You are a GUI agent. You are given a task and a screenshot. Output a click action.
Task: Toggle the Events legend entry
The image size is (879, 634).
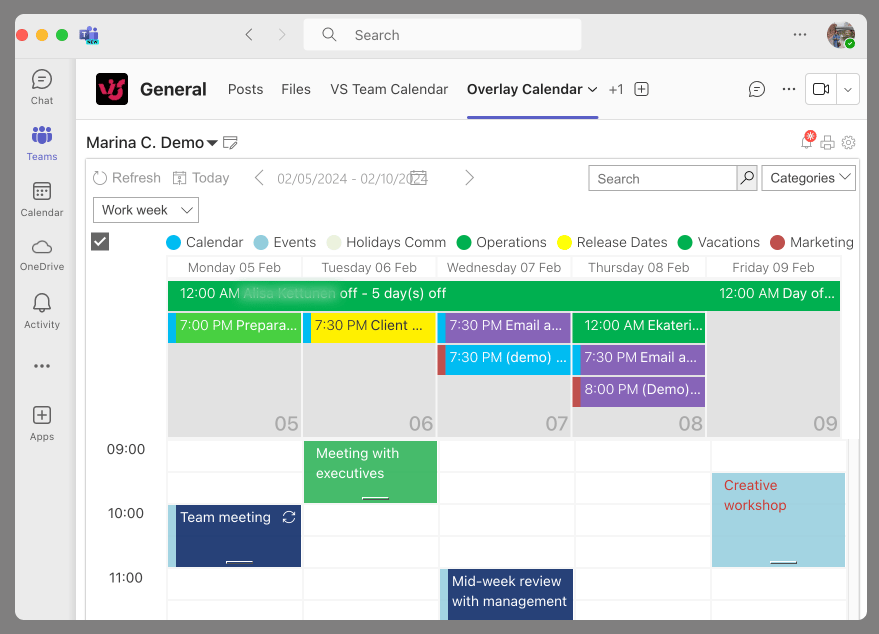(285, 242)
